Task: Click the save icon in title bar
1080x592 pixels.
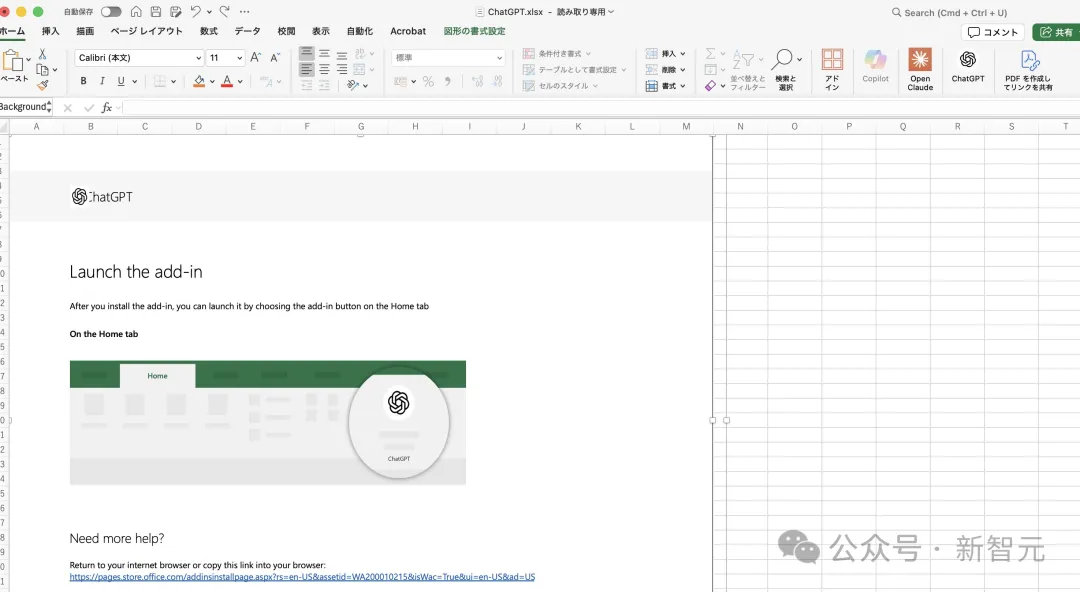Action: click(156, 12)
